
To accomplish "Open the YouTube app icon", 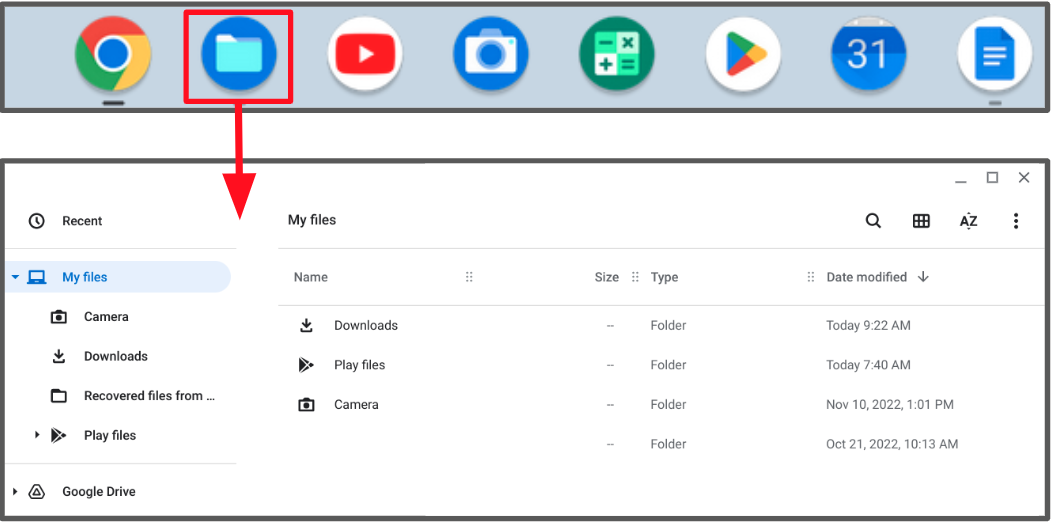I will click(x=364, y=54).
